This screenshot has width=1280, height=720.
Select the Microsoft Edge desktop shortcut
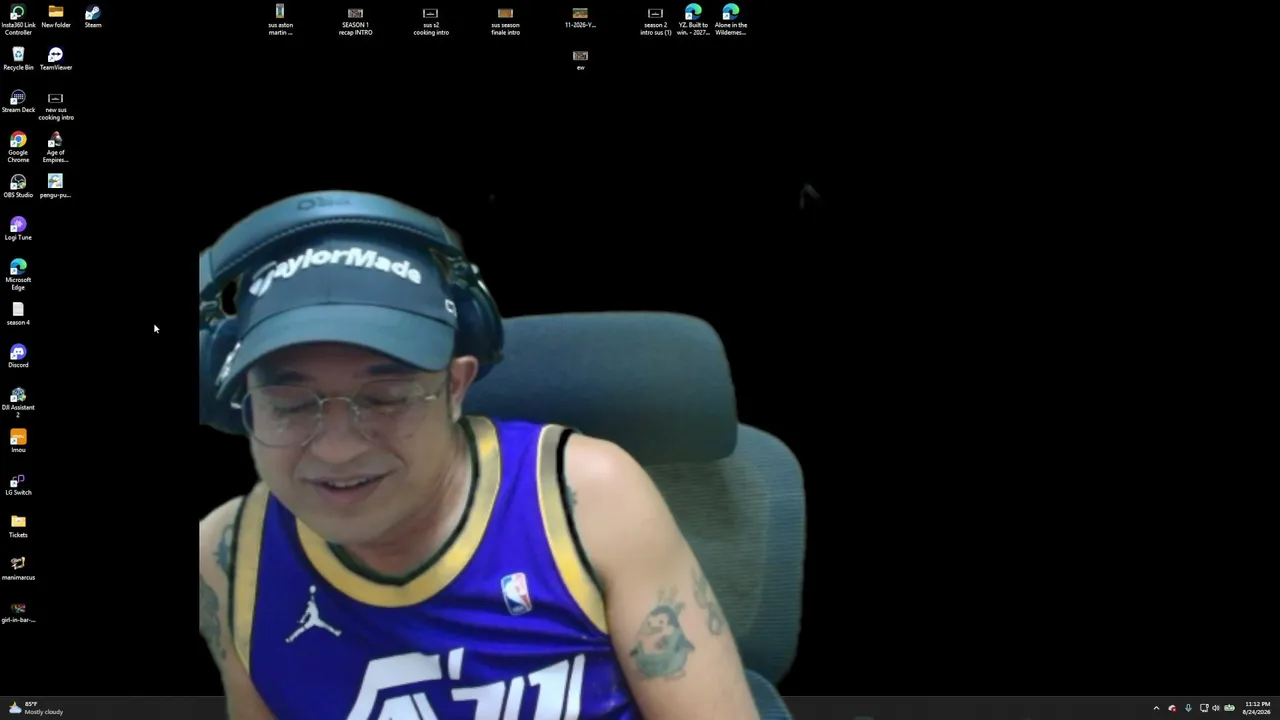click(18, 275)
